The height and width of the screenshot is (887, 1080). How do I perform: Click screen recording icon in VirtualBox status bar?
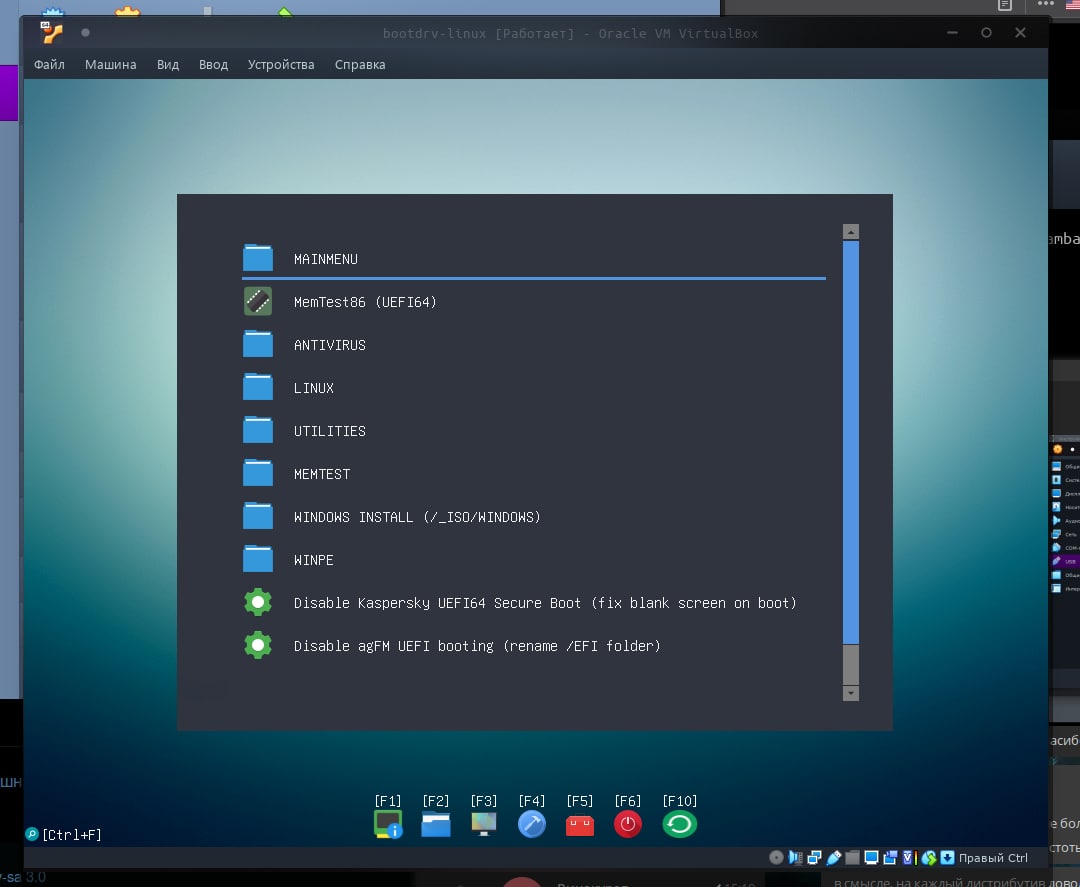890,857
